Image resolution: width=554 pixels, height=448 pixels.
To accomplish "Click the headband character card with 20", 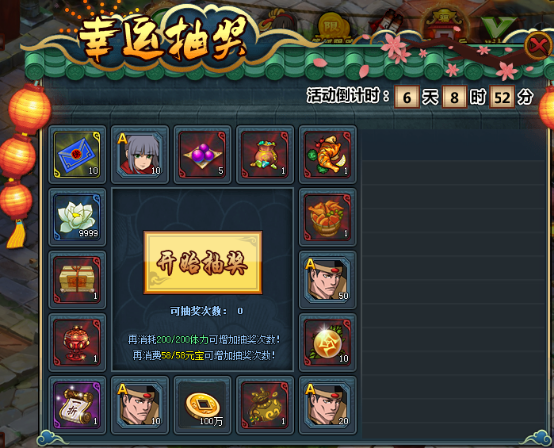I will coord(328,405).
